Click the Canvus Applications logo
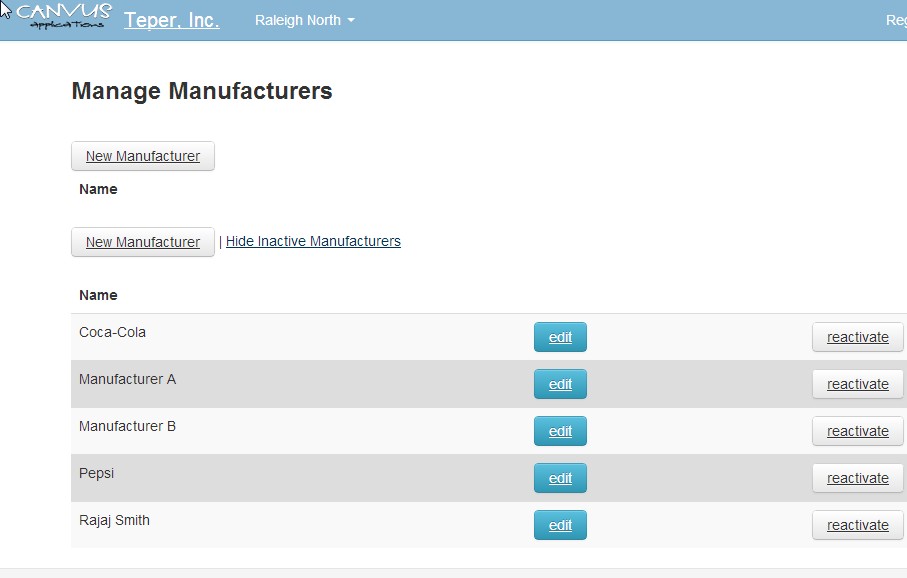 click(x=64, y=16)
